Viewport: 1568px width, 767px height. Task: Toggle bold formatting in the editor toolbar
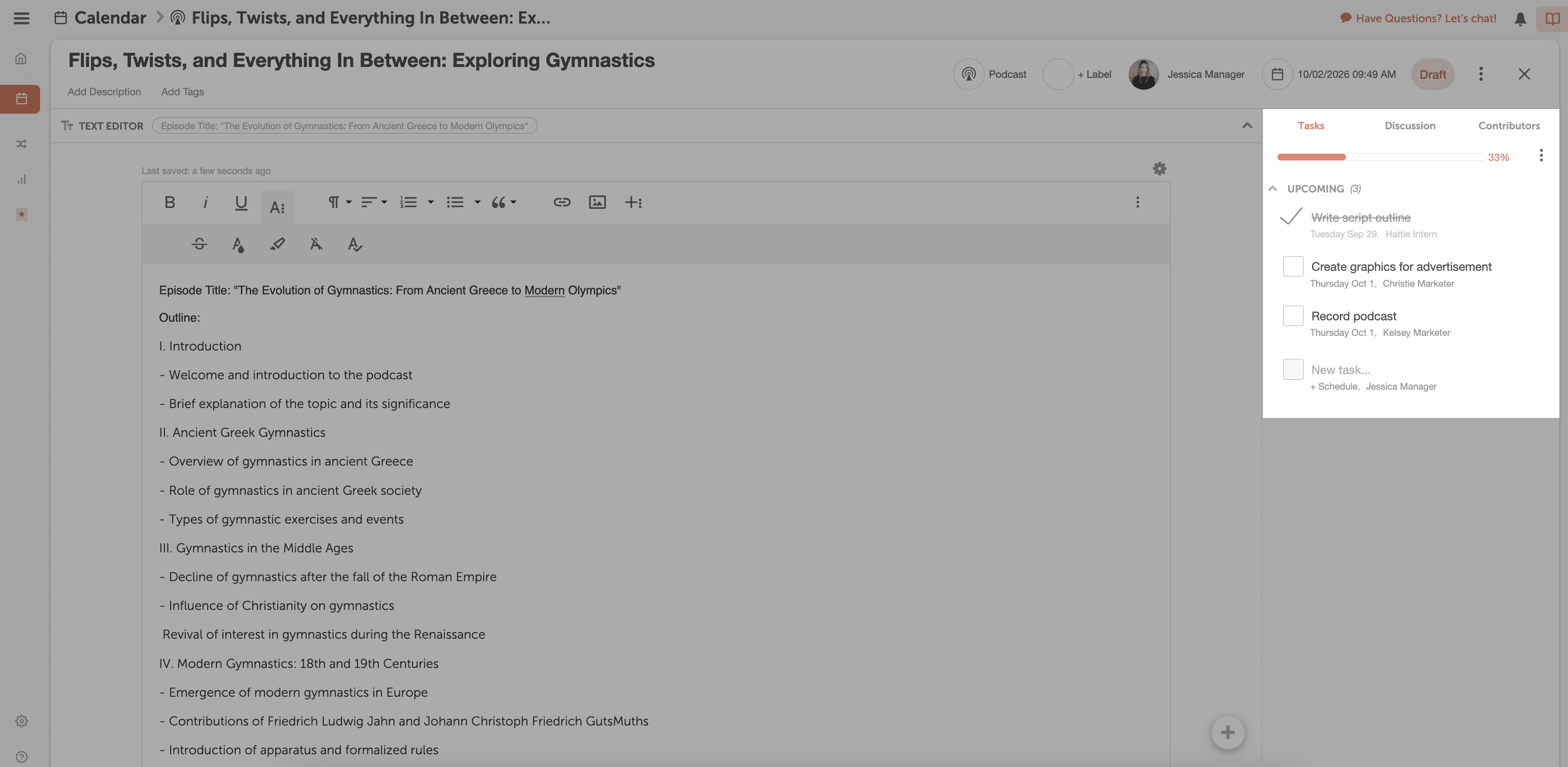[x=170, y=202]
